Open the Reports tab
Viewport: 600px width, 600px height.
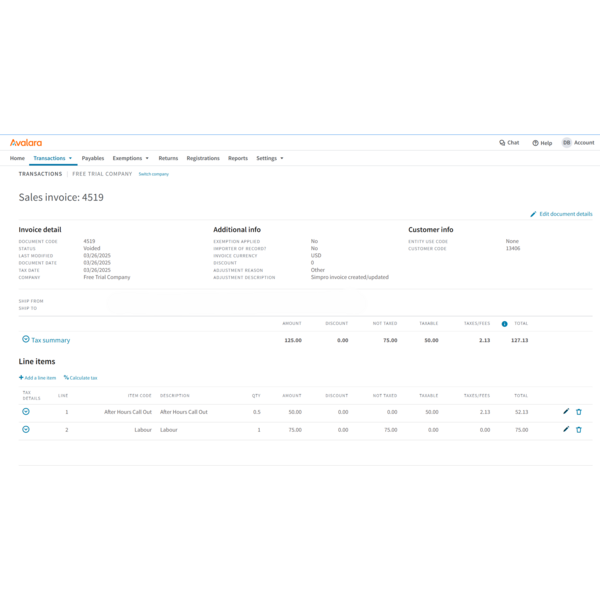(238, 158)
